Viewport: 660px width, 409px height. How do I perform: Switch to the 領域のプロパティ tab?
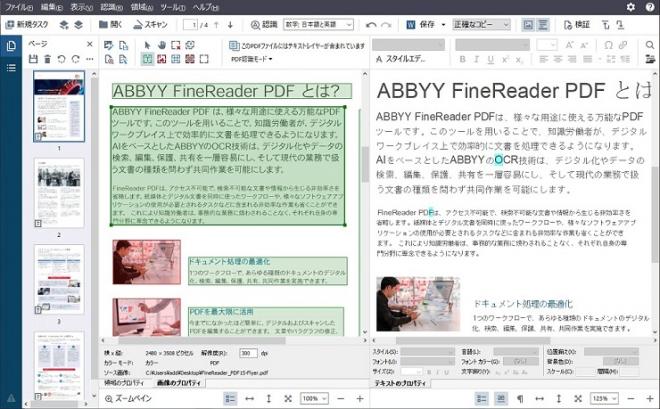[124, 383]
